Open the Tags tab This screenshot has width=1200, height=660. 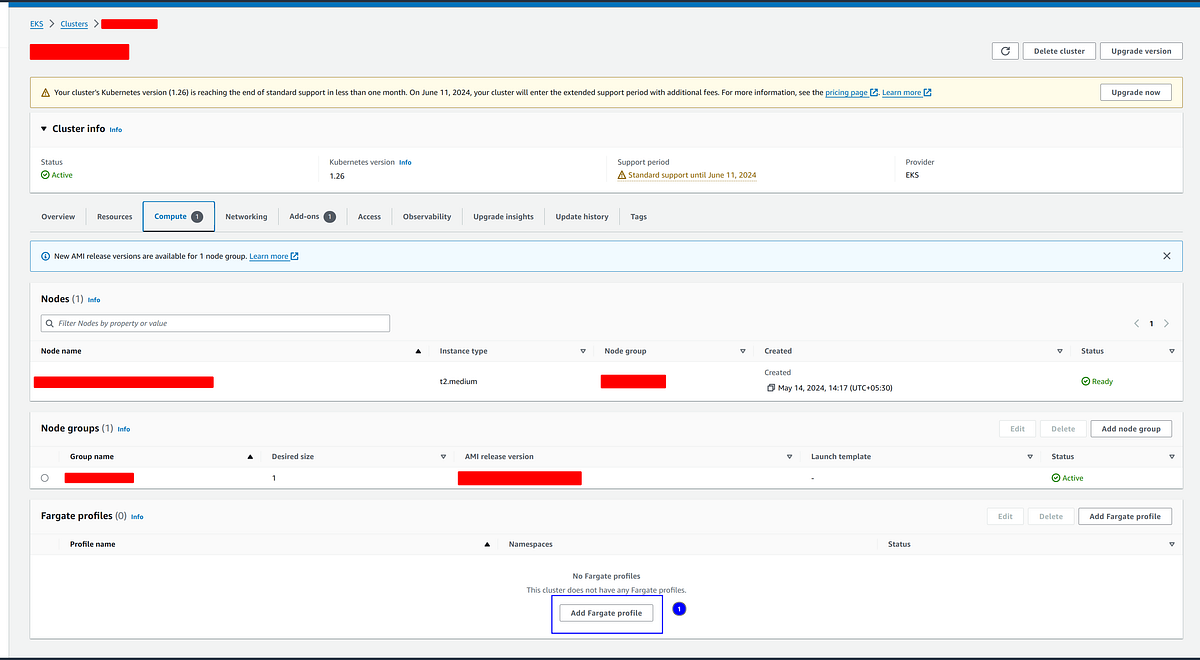point(638,216)
